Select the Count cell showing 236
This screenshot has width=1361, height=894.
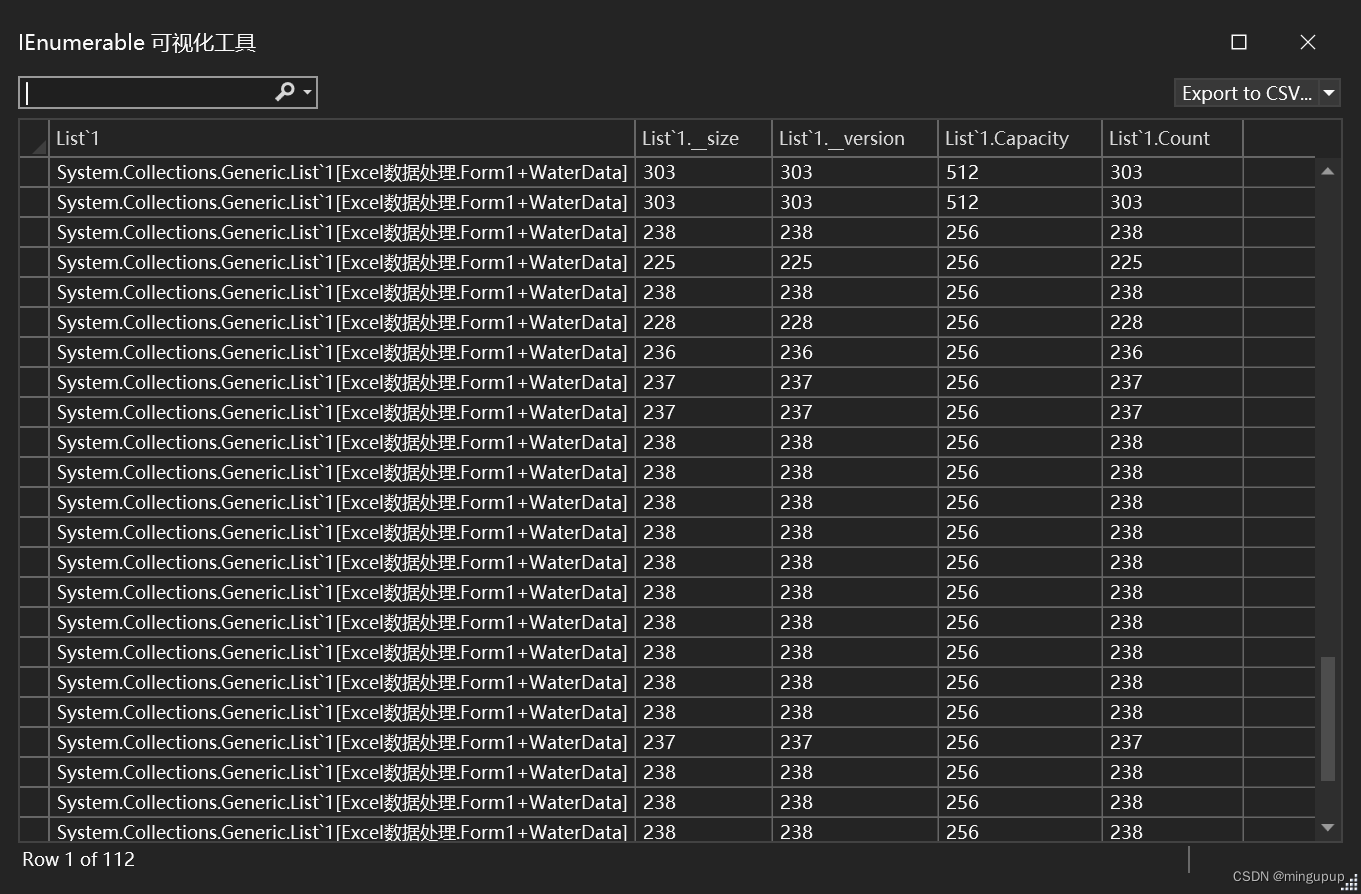pos(1172,352)
